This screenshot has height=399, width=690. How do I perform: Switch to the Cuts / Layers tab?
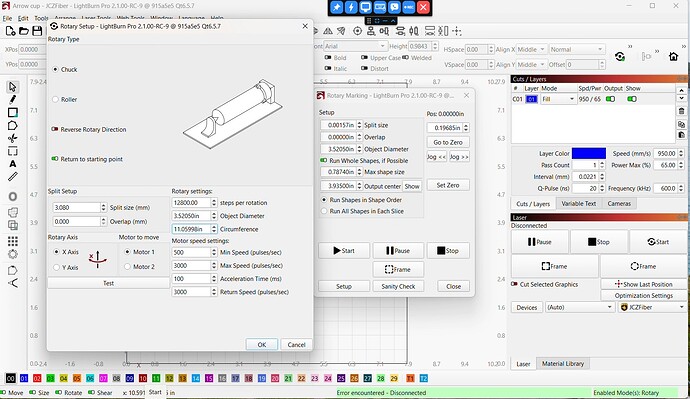(533, 204)
